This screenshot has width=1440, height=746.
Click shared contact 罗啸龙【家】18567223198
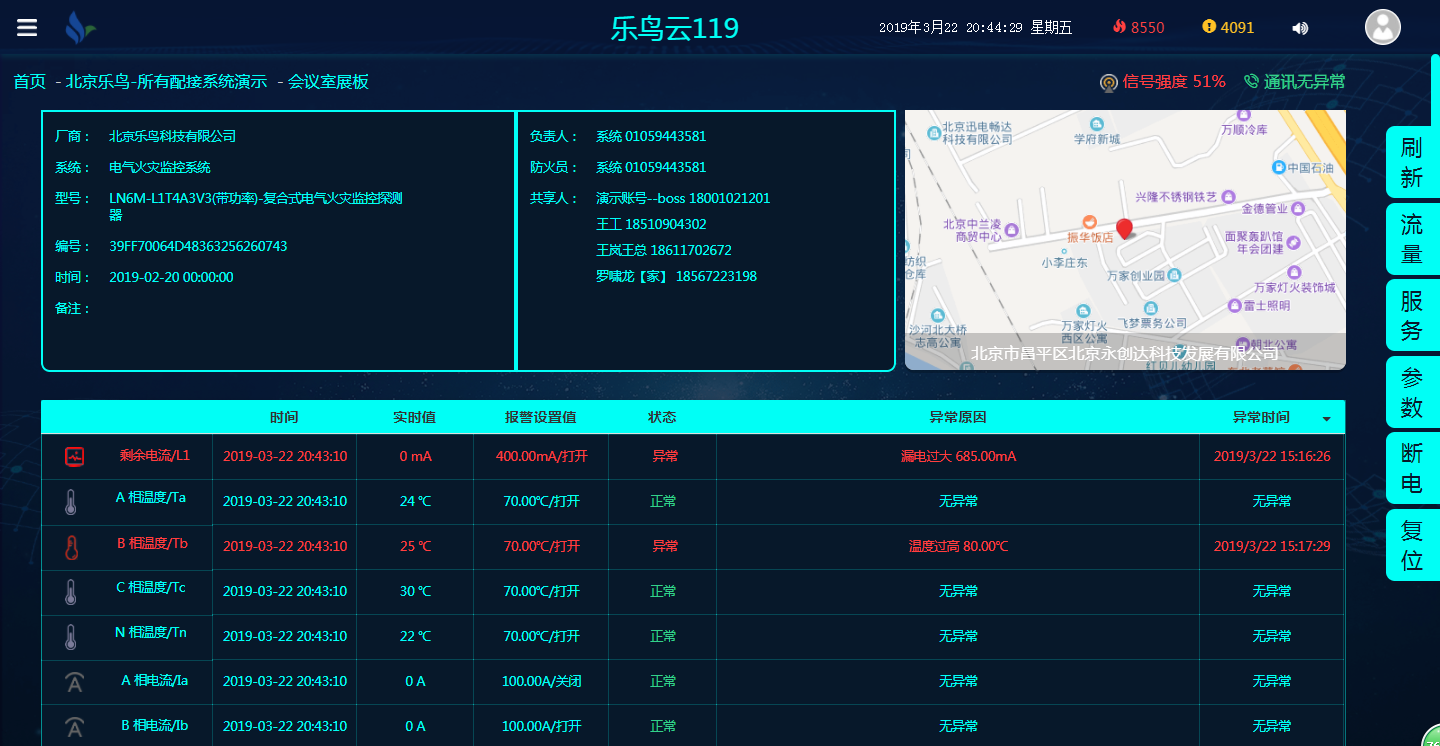click(676, 276)
